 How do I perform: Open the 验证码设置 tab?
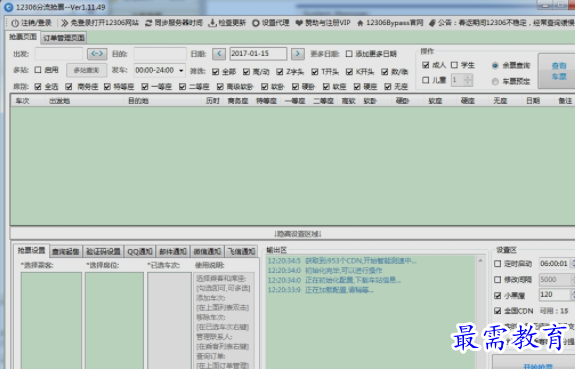(x=103, y=252)
